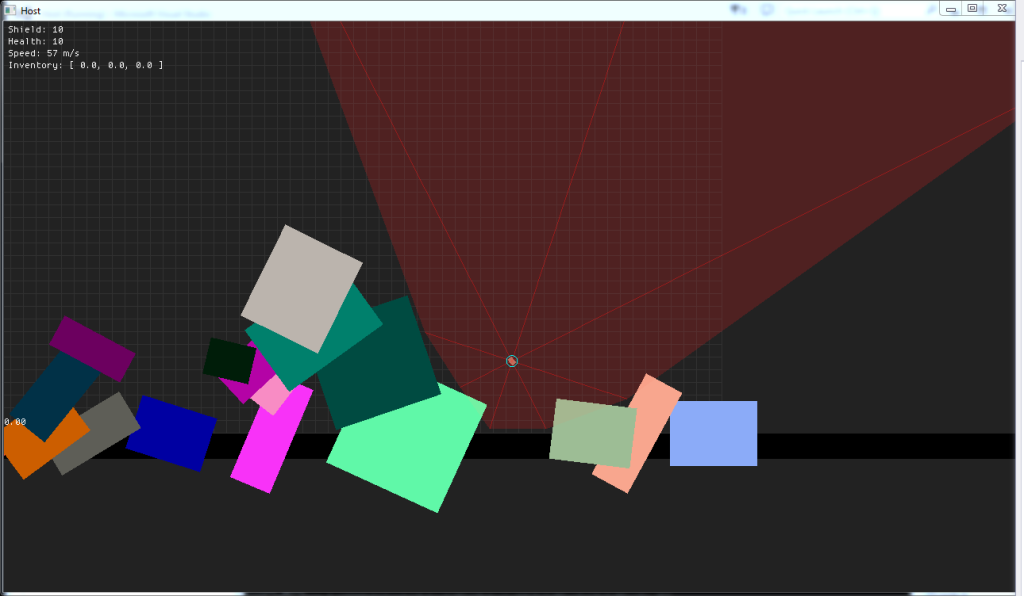This screenshot has height=596, width=1024.
Task: Maximize the Host window
Action: pos(972,8)
